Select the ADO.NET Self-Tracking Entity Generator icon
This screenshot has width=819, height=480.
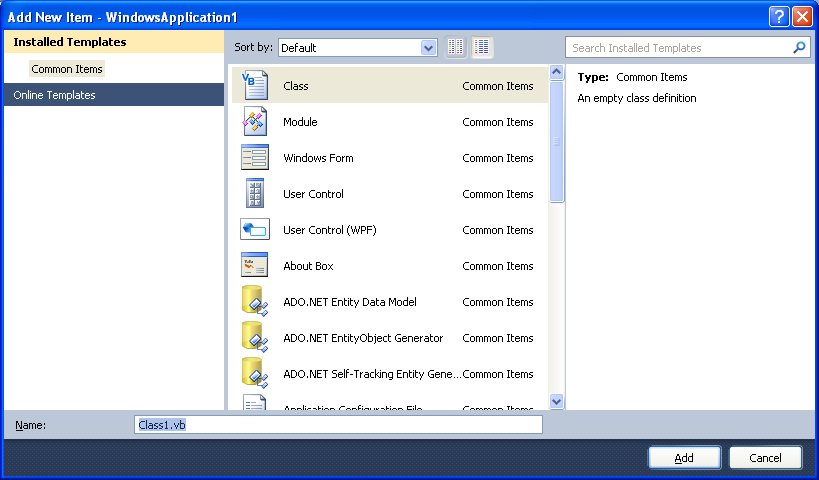(255, 373)
